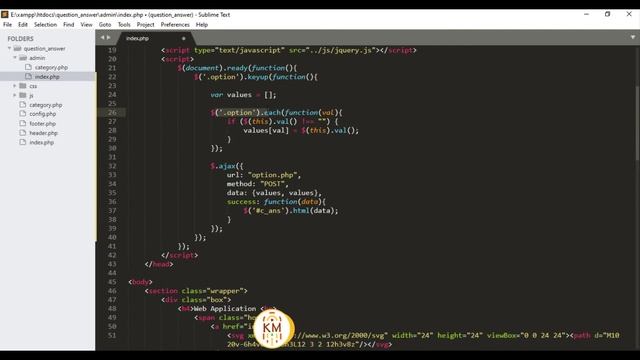The image size is (640, 360).
Task: Click the vertical scrollbar thumb in editor
Action: point(637,122)
